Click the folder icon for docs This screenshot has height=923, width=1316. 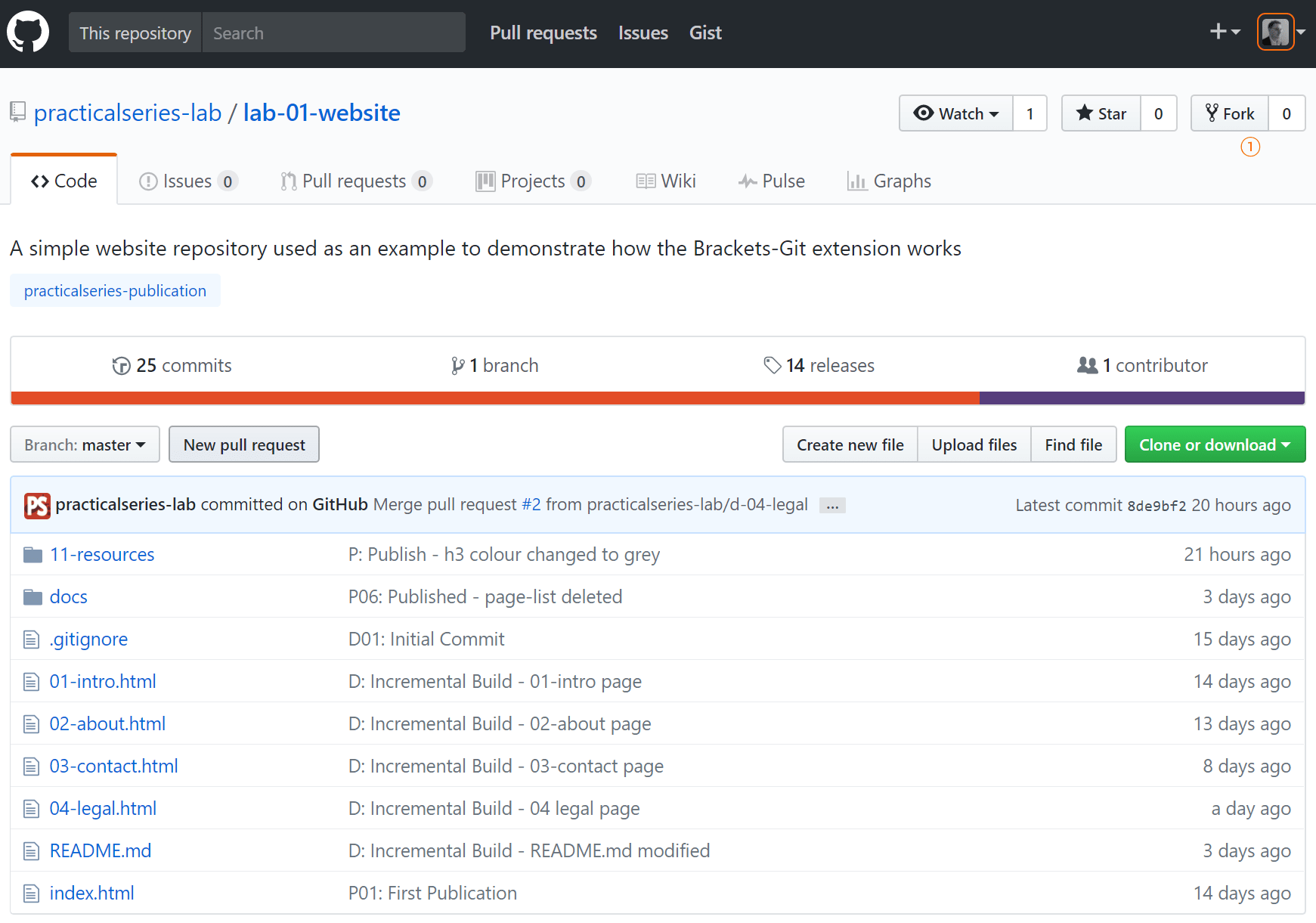tap(33, 597)
